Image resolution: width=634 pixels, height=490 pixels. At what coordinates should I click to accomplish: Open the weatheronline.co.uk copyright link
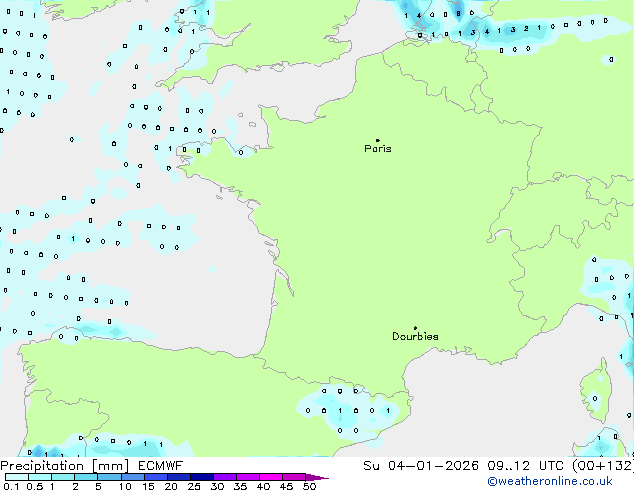(550, 481)
